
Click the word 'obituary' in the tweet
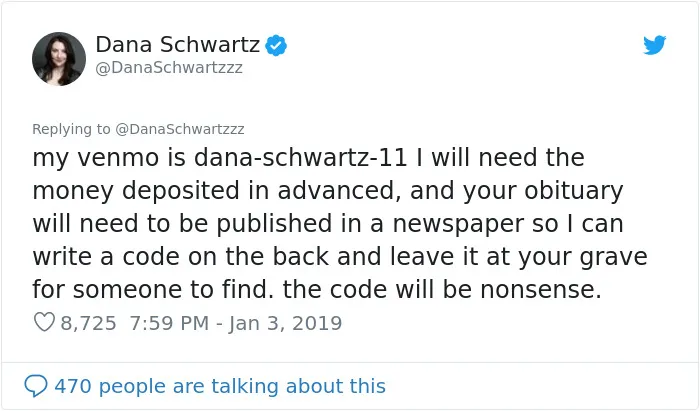coord(574,191)
